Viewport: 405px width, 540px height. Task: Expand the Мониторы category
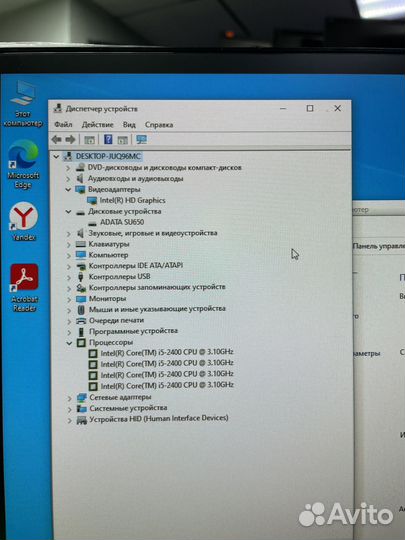pos(69,299)
